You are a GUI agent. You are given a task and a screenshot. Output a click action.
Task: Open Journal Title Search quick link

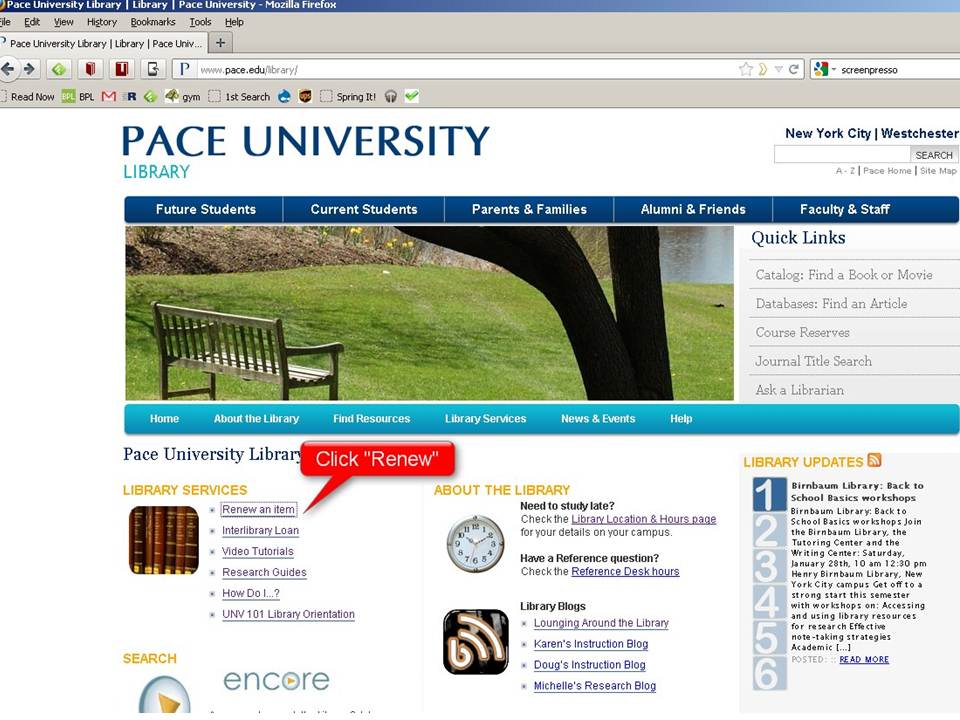coord(813,361)
